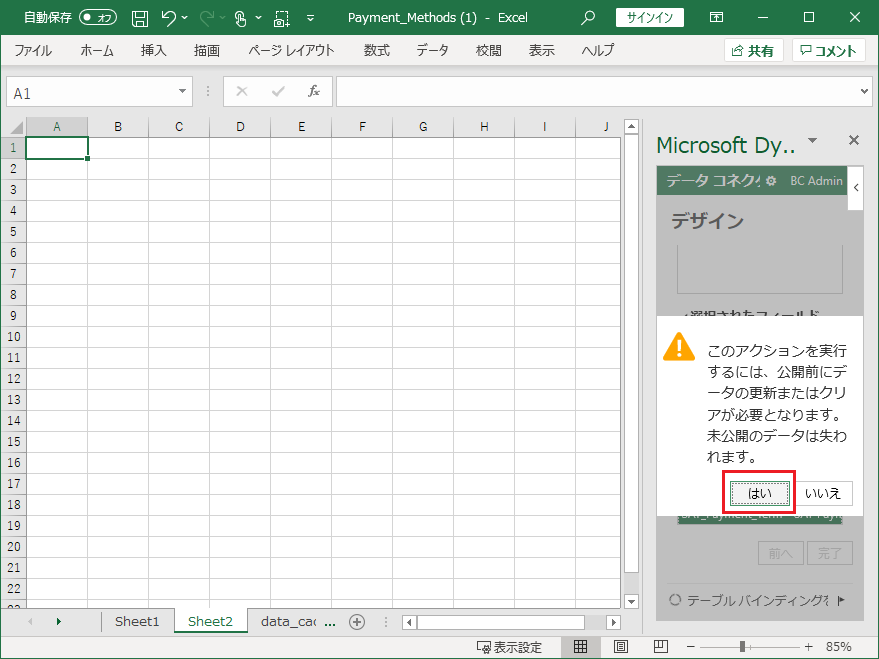Show more sheet tabs via the ellipsis
Screen dimensions: 879x659
pyautogui.click(x=331, y=622)
